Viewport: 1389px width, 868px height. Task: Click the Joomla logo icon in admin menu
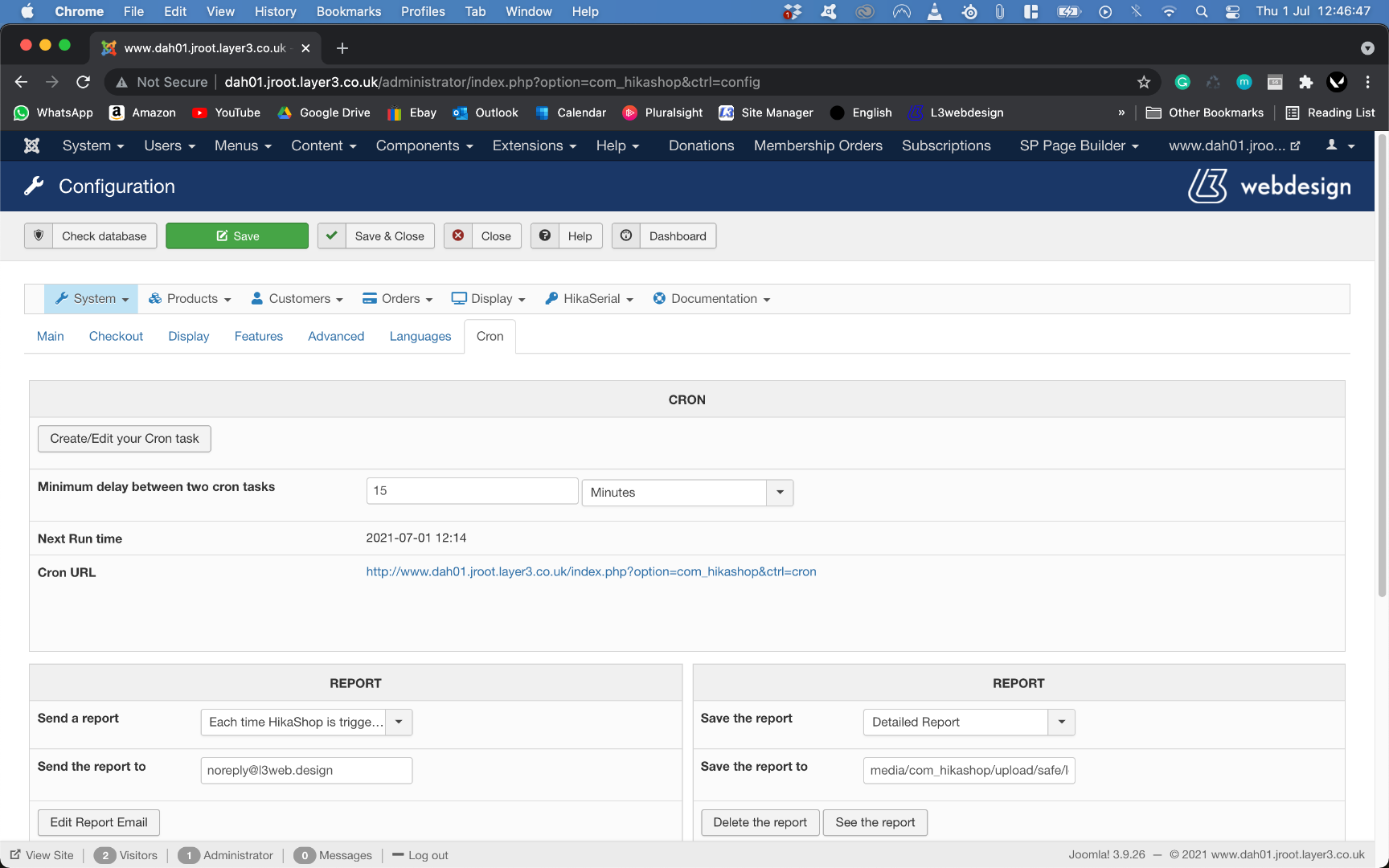coord(31,145)
